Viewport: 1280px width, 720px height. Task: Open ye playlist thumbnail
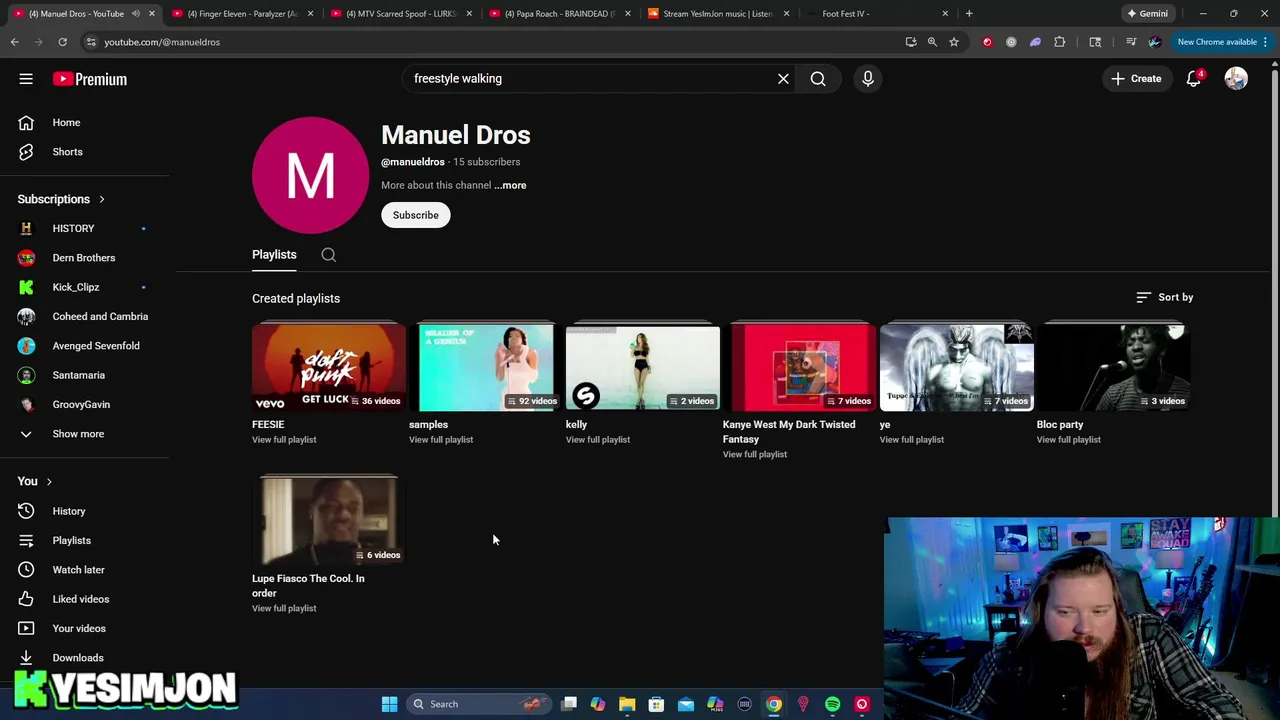tap(957, 366)
